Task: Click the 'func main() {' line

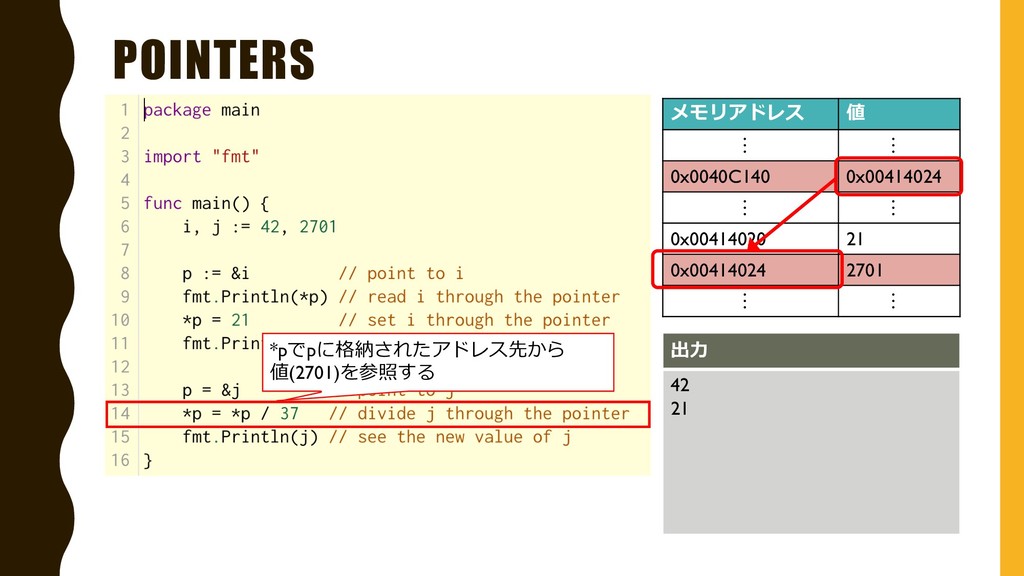Action: (206, 203)
